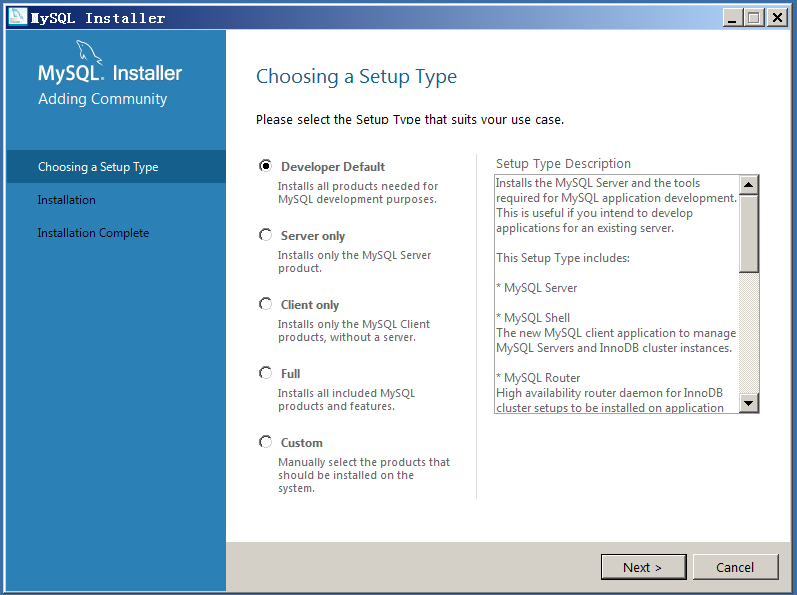Screen dimensions: 797x595
Task: Select Client only radio button
Action: coord(265,304)
